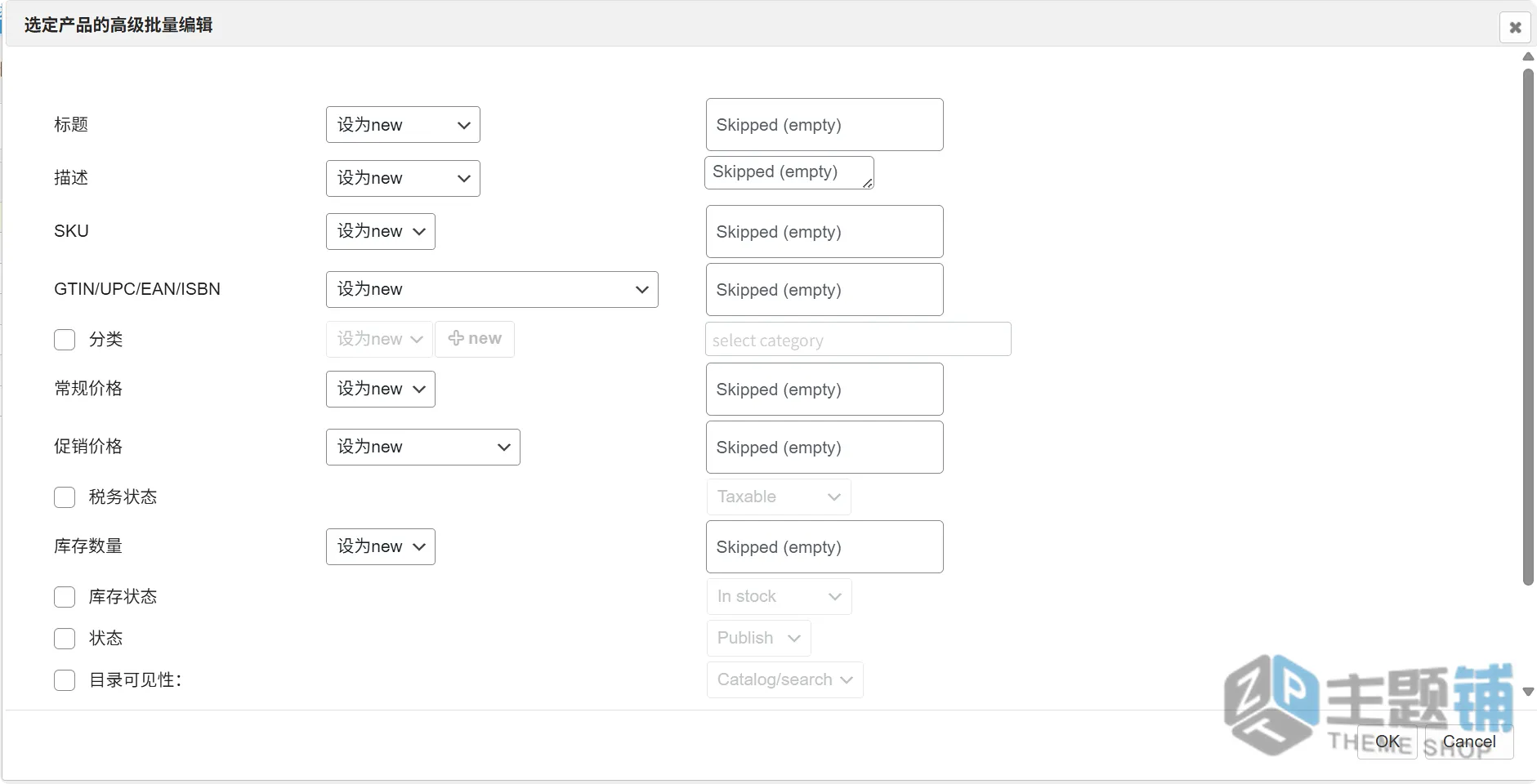Open the 库存数量 action dropdown

[381, 546]
